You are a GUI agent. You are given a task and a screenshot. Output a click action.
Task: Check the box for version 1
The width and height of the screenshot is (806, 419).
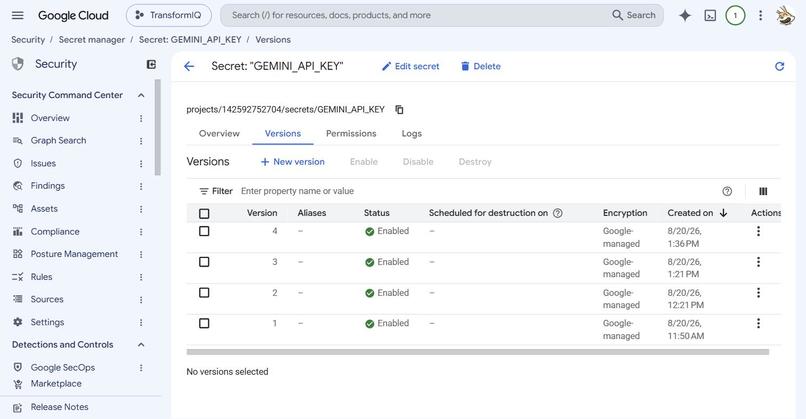[204, 323]
